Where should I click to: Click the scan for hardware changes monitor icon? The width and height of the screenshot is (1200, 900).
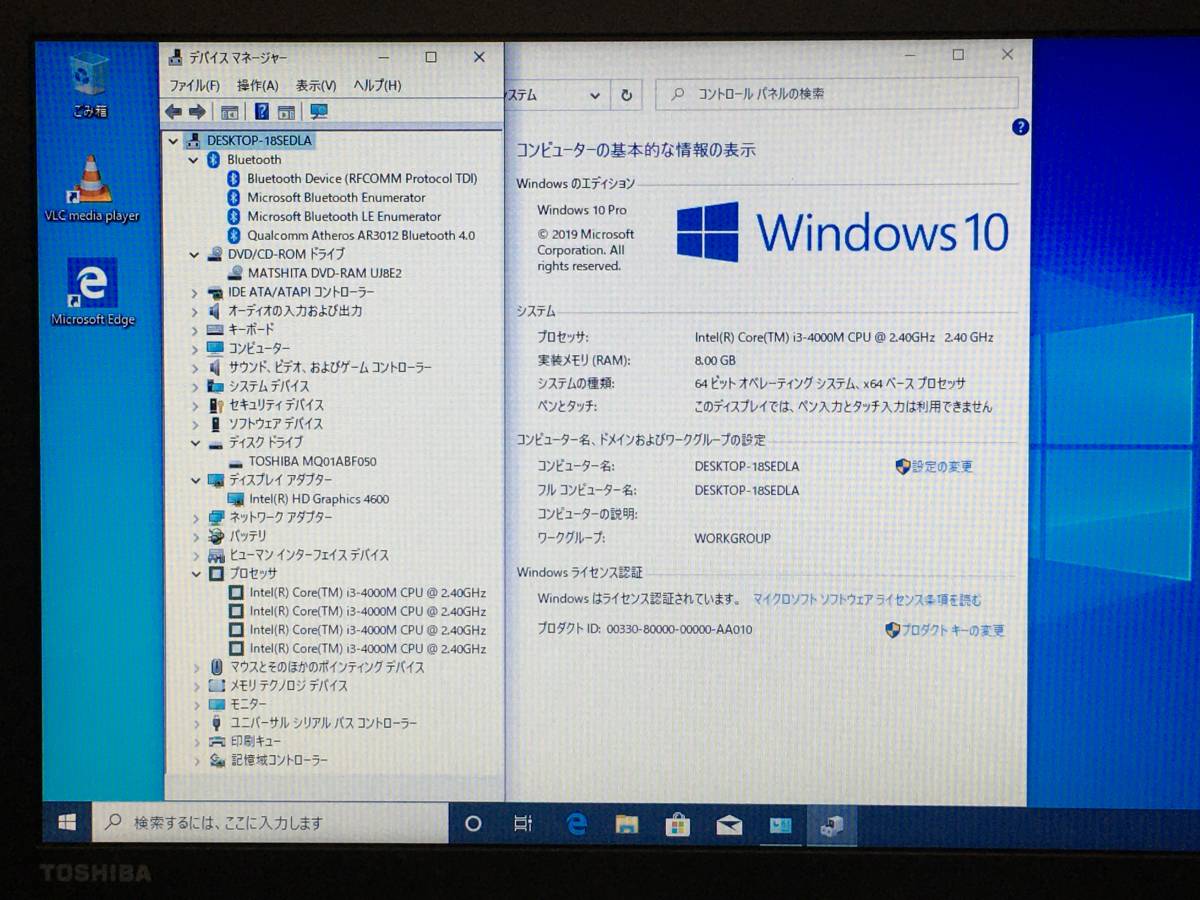(x=319, y=112)
